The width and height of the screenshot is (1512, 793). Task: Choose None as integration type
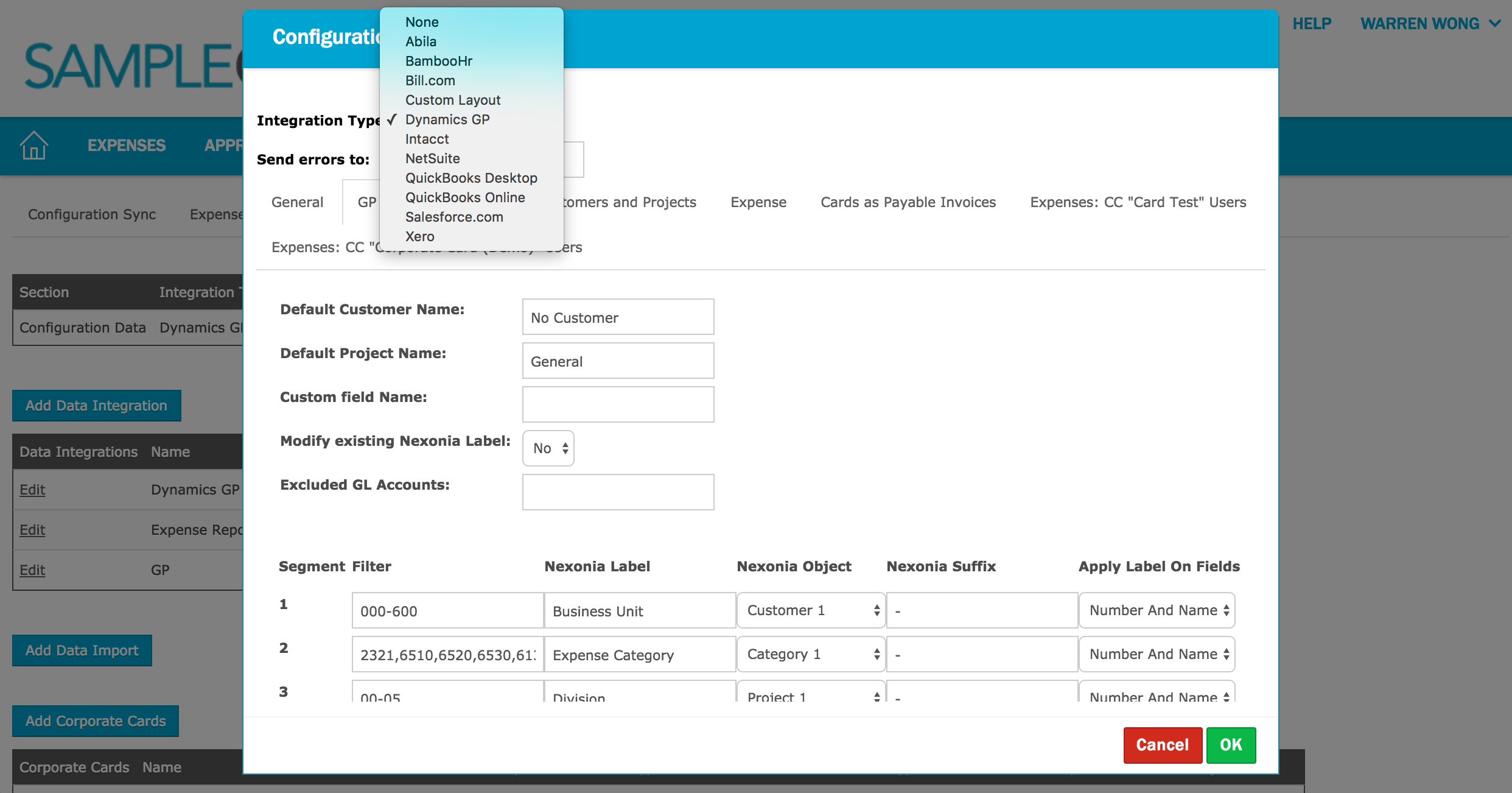(422, 22)
